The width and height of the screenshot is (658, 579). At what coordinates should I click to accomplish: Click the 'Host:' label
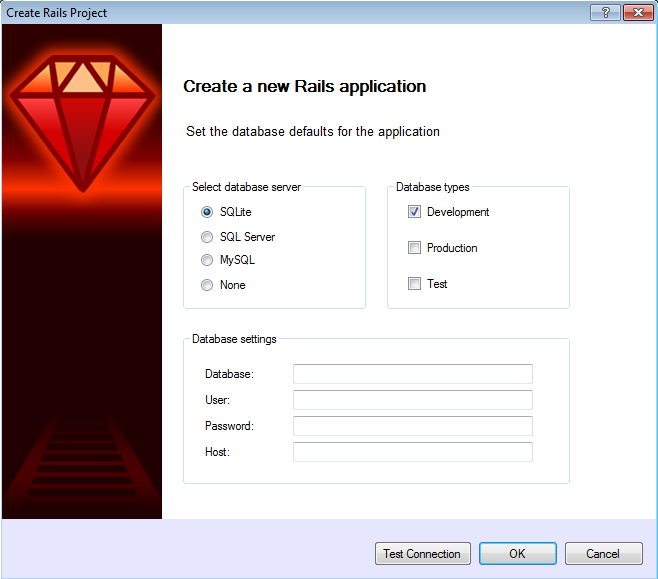tap(217, 452)
